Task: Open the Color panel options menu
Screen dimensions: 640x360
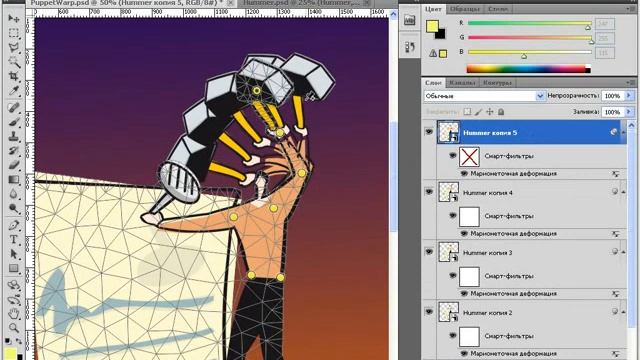Action: click(x=631, y=9)
